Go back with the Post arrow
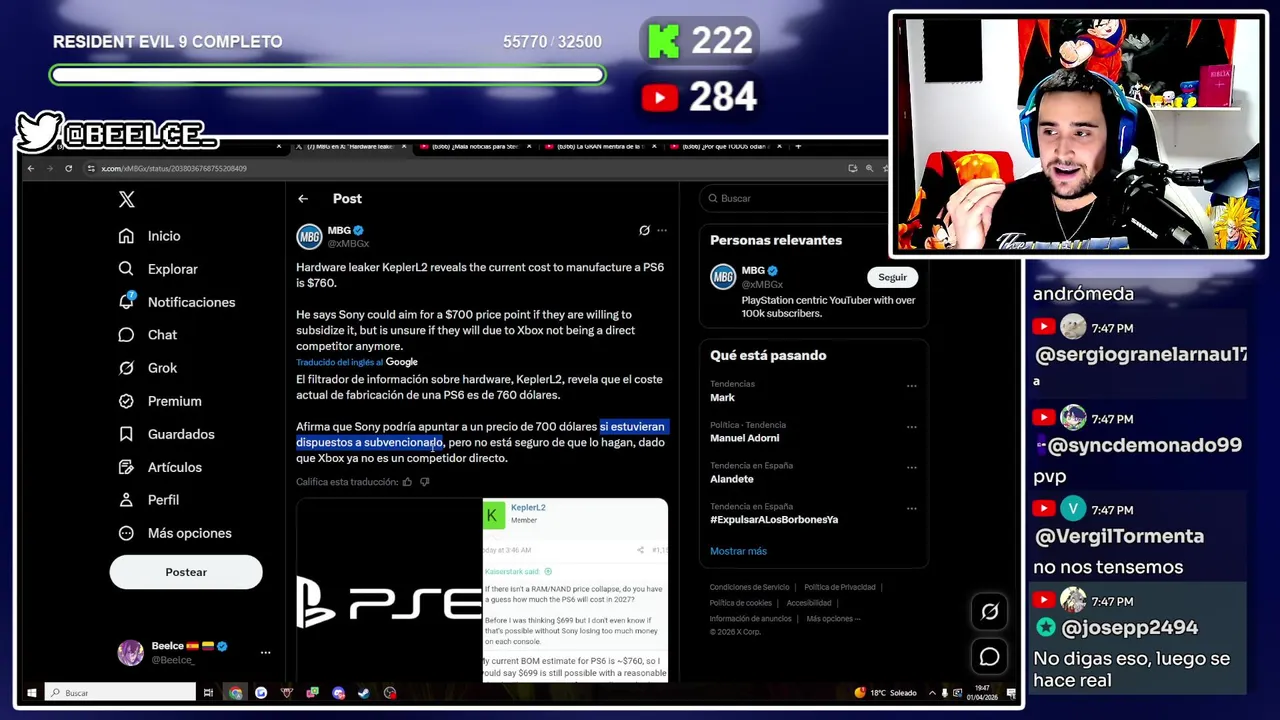The width and height of the screenshot is (1280, 720). (x=303, y=199)
